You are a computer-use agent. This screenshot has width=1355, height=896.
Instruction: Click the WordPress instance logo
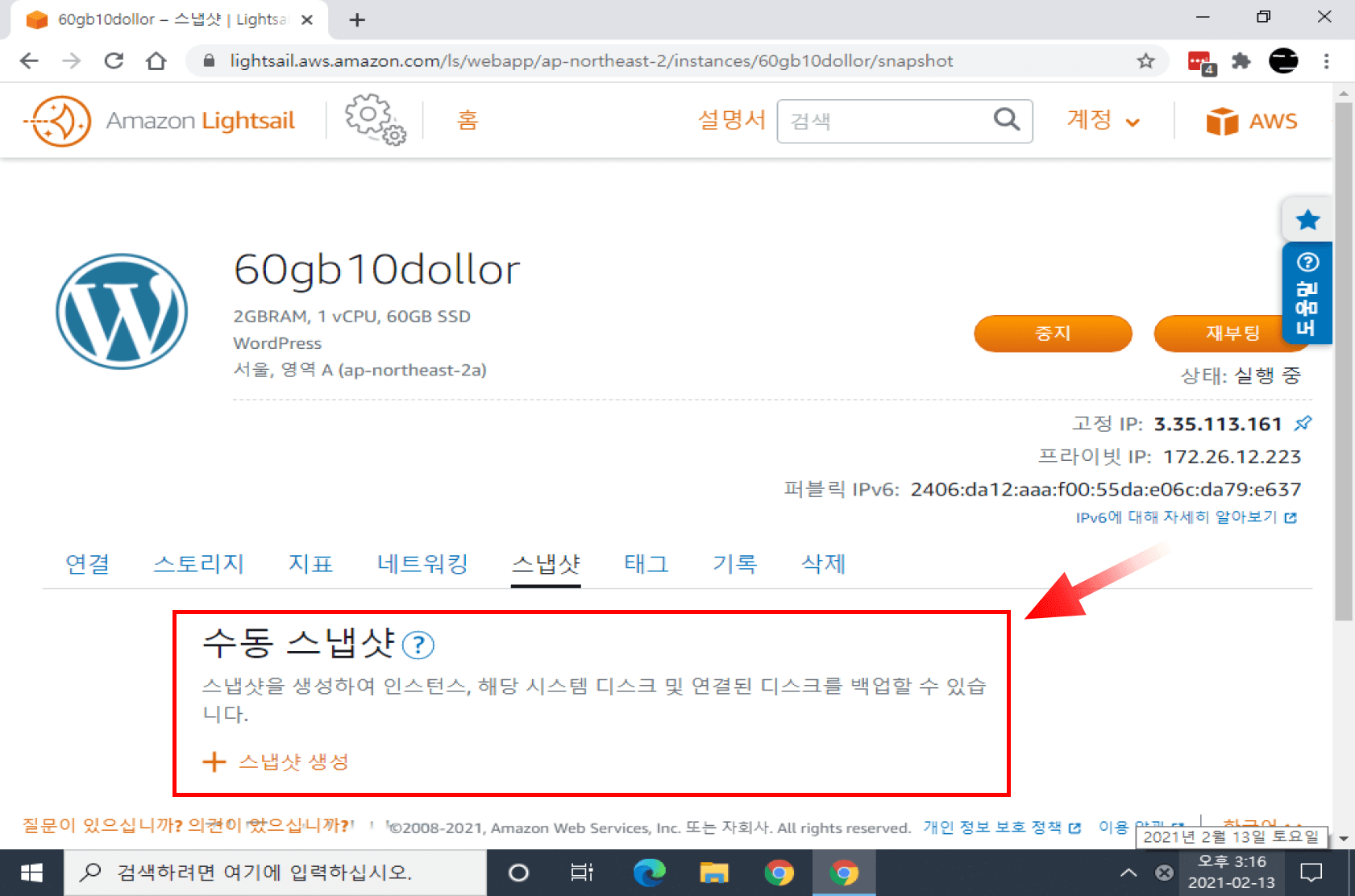coord(122,312)
